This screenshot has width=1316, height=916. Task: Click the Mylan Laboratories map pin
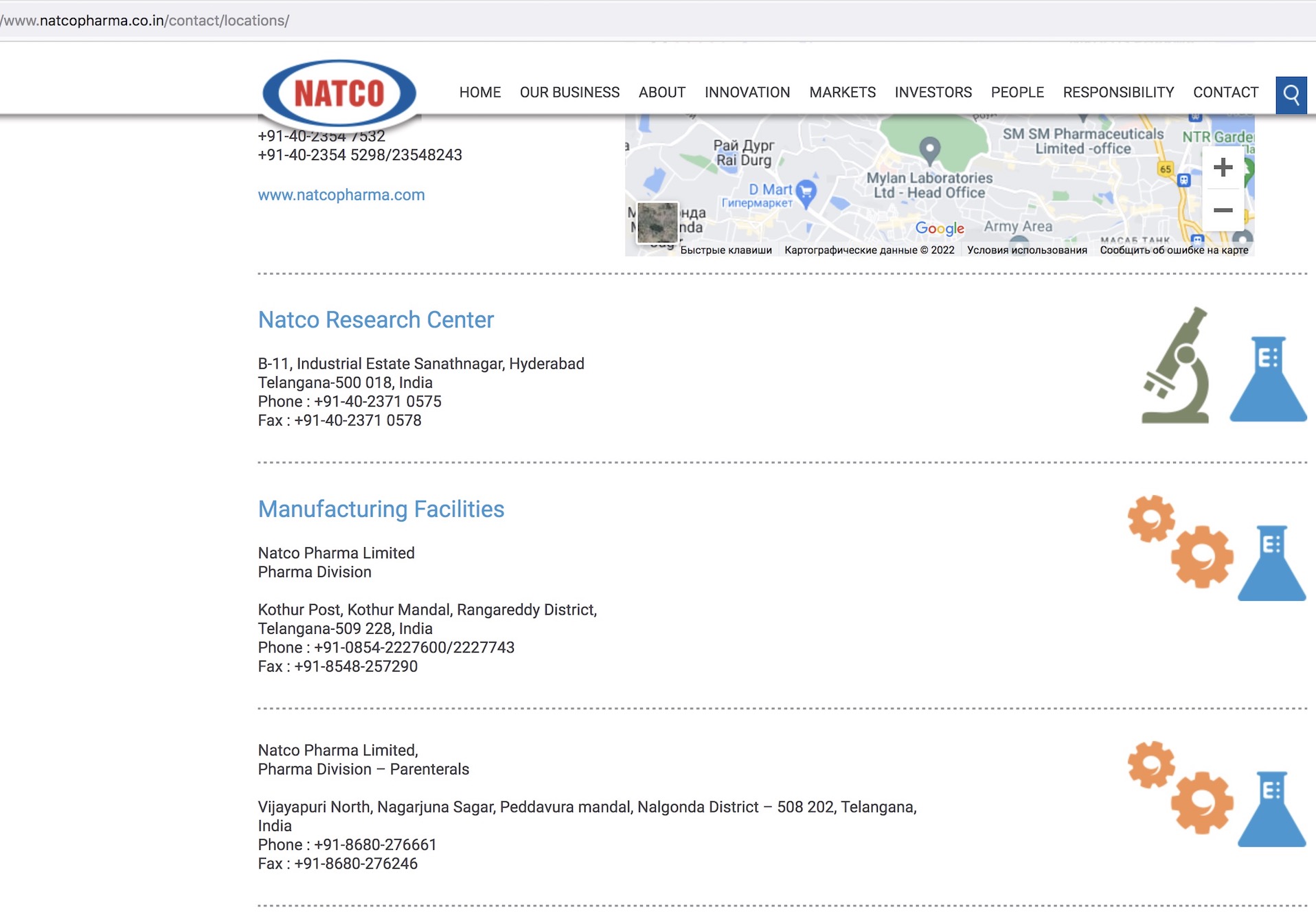coord(929,149)
